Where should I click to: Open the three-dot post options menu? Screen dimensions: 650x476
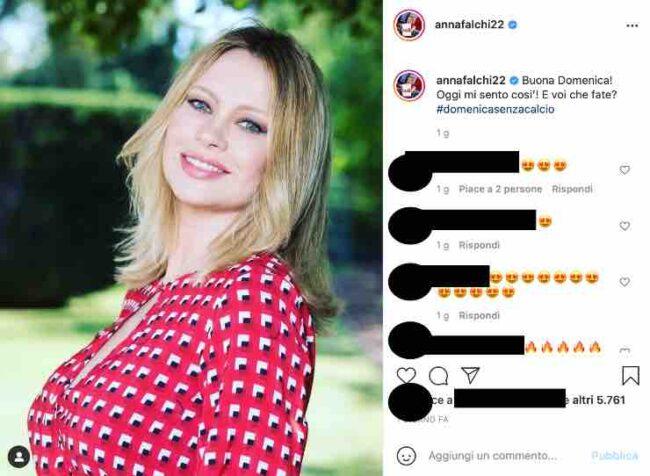coord(632,26)
